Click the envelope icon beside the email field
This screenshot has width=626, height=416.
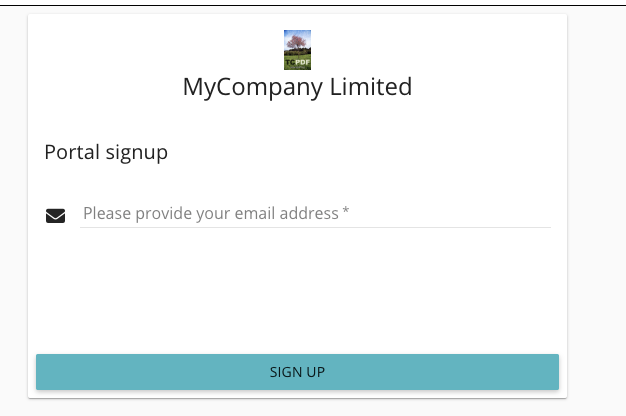tap(56, 215)
